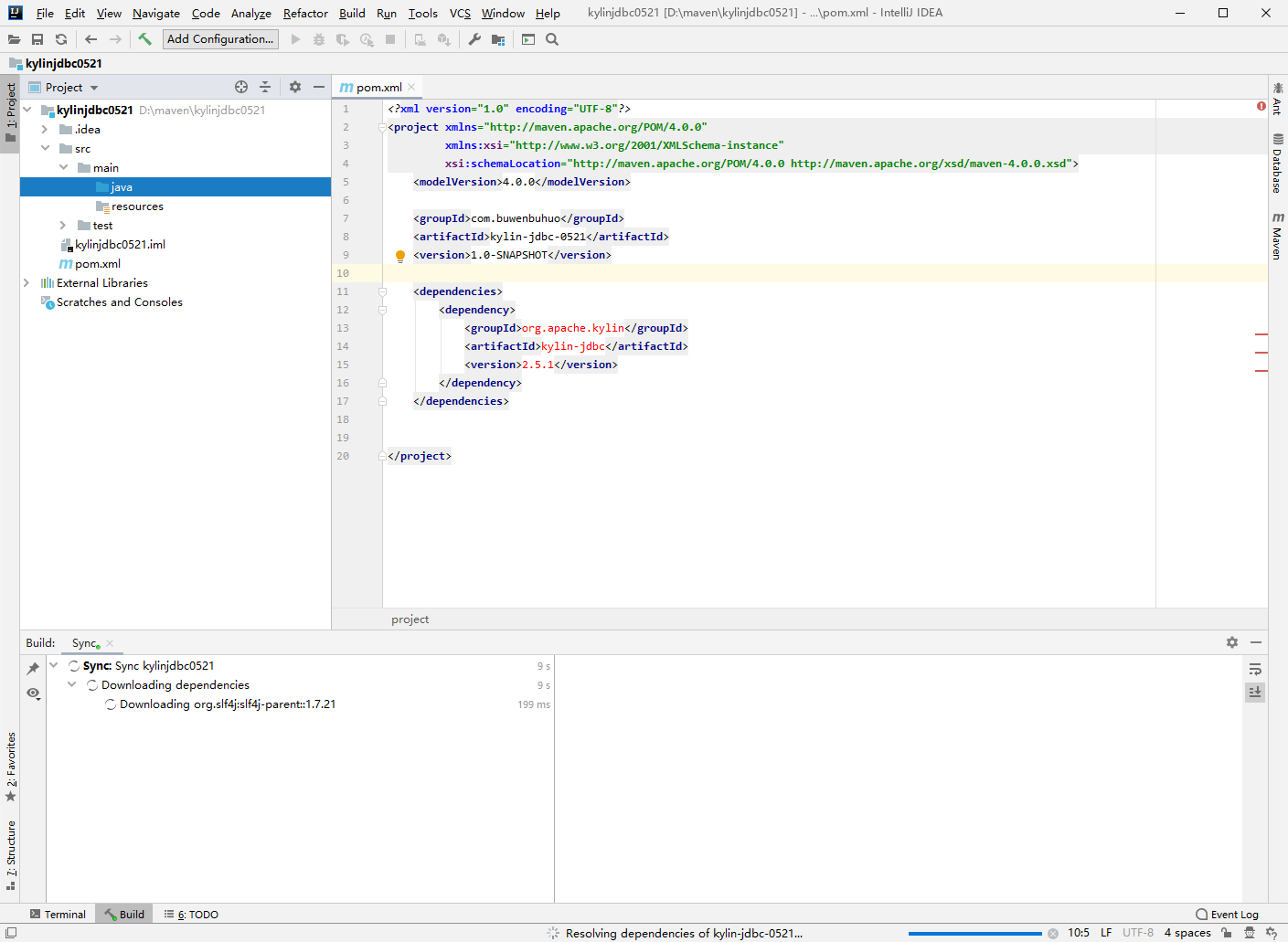This screenshot has height=942, width=1288.
Task: Click the UTF-8 encoding selector
Action: pyautogui.click(x=1138, y=933)
